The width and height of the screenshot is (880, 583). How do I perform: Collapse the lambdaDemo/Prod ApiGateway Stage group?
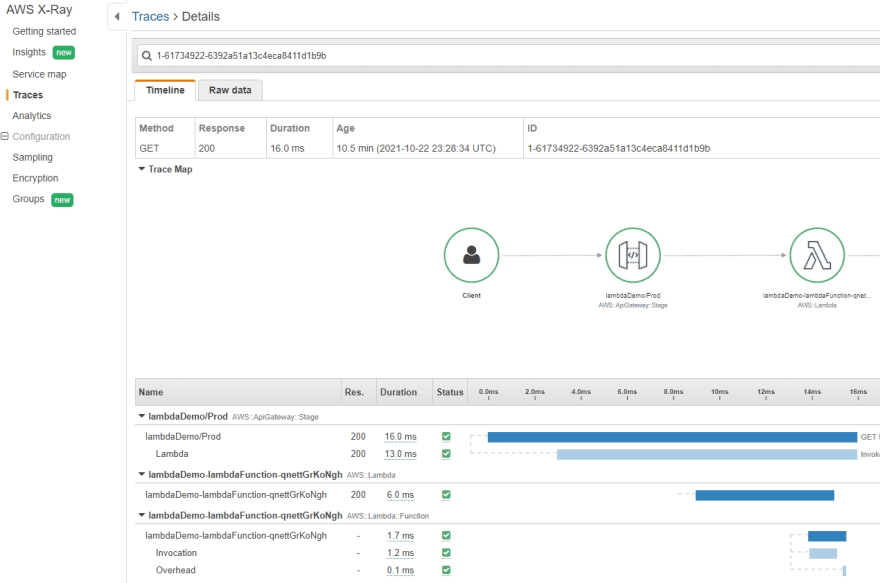[x=141, y=416]
